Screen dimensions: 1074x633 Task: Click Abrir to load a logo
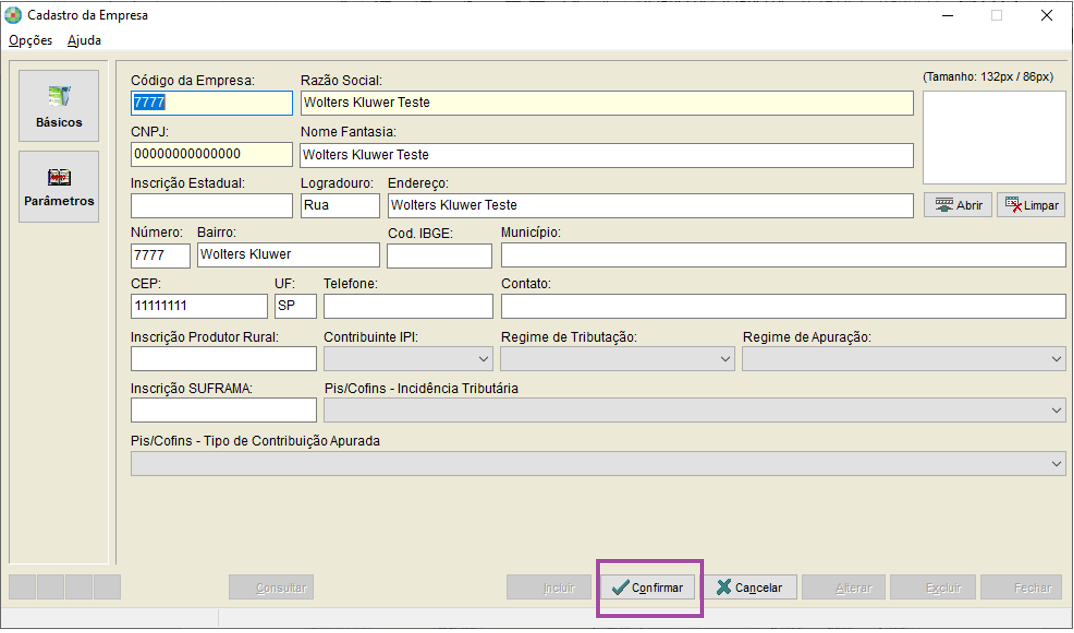click(x=958, y=205)
